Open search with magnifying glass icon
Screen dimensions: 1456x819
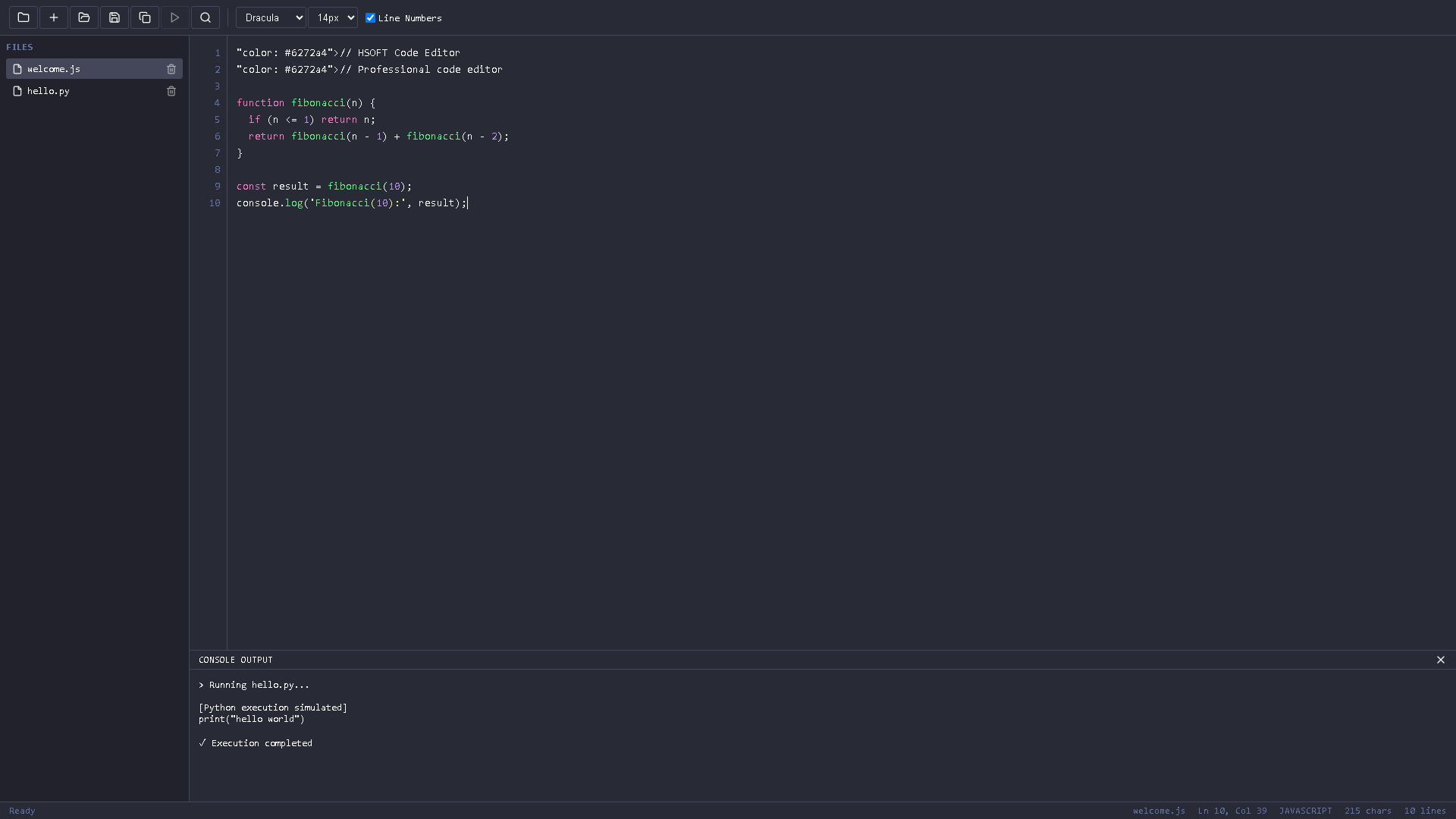tap(206, 17)
